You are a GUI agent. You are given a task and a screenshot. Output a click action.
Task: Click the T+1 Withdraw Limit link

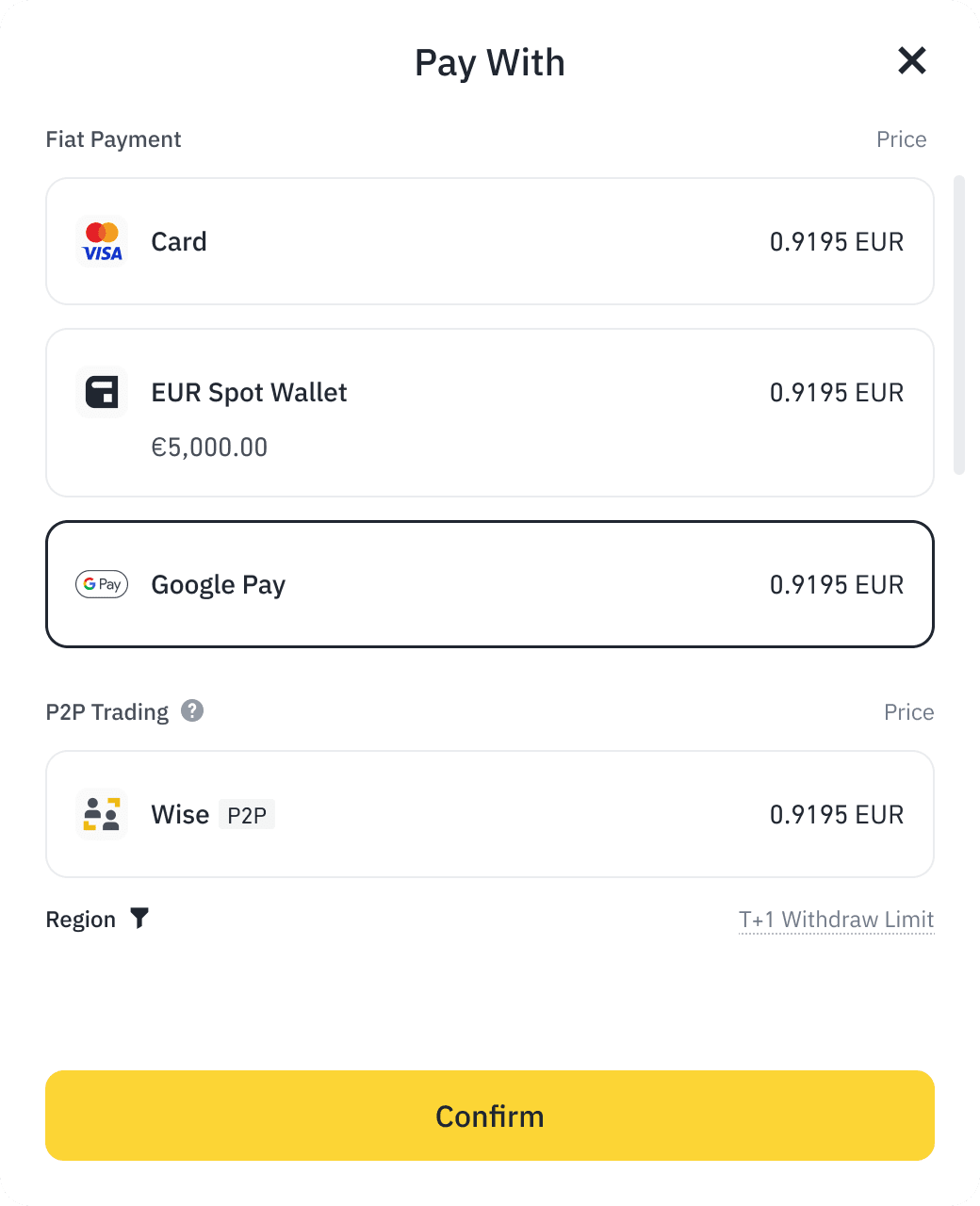pyautogui.click(x=836, y=920)
